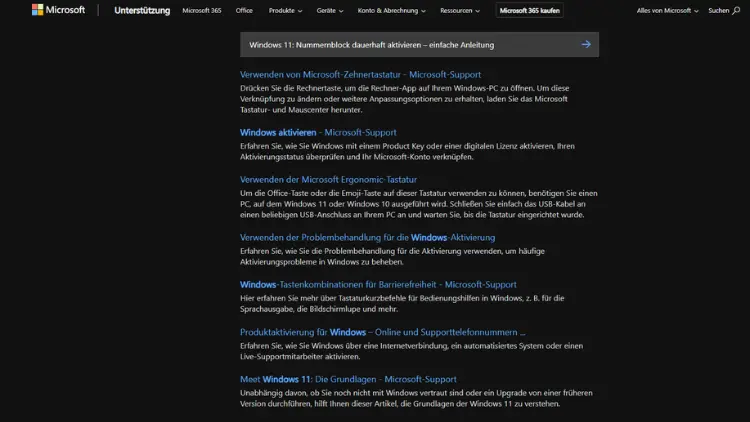750x422 pixels.
Task: Open Produktaktivierung für Windows result
Action: point(383,332)
